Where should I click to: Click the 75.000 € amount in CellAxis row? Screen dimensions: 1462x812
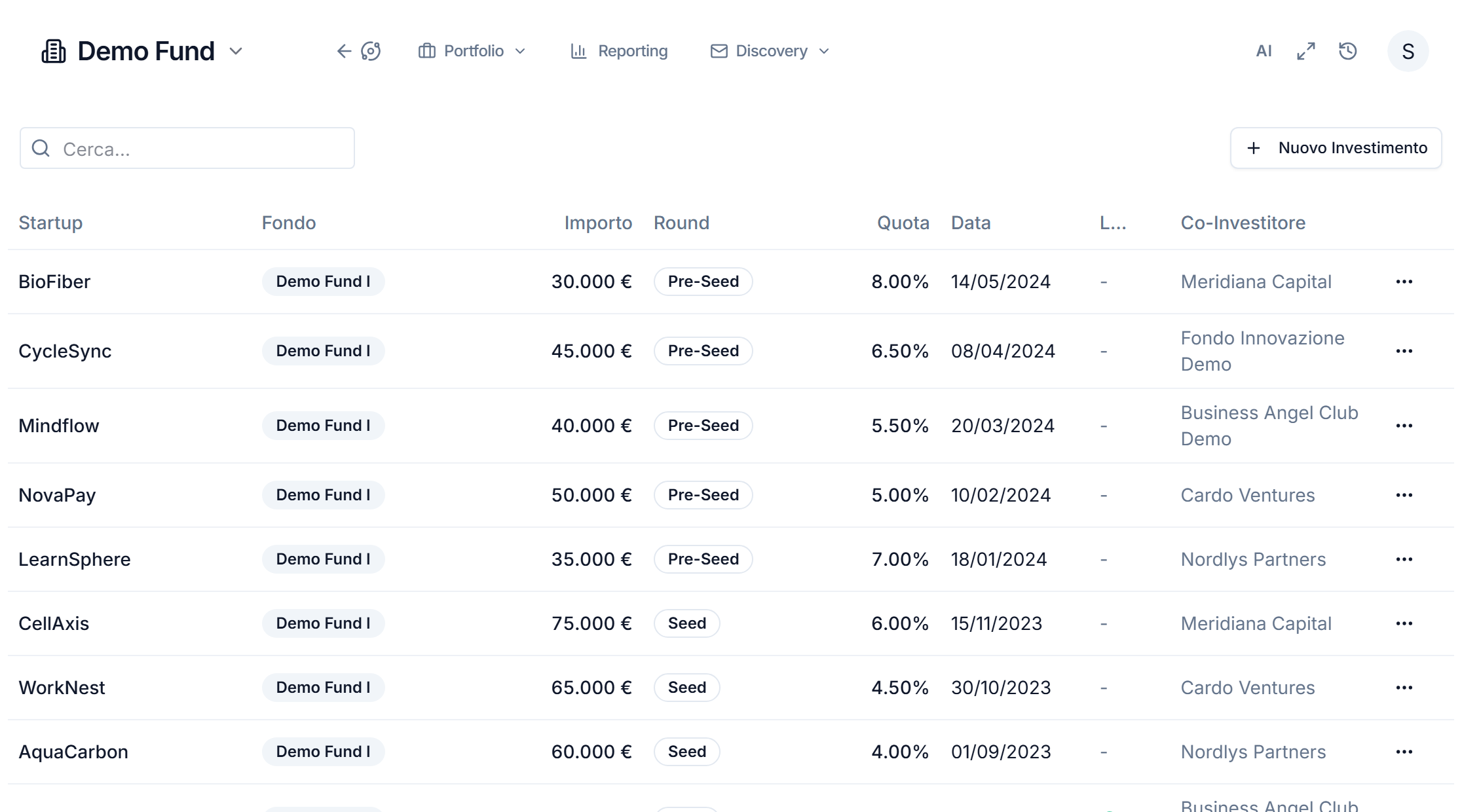591,623
